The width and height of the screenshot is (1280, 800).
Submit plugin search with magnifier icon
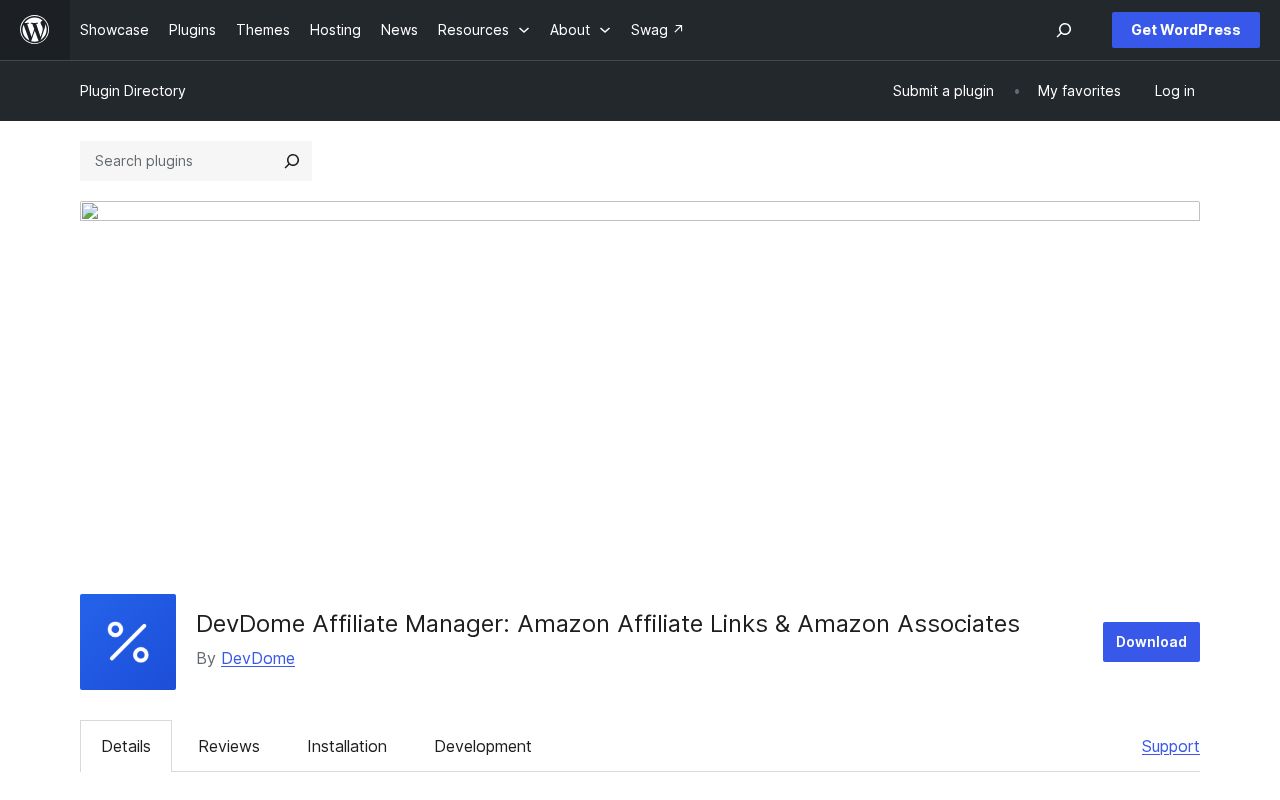click(x=292, y=161)
